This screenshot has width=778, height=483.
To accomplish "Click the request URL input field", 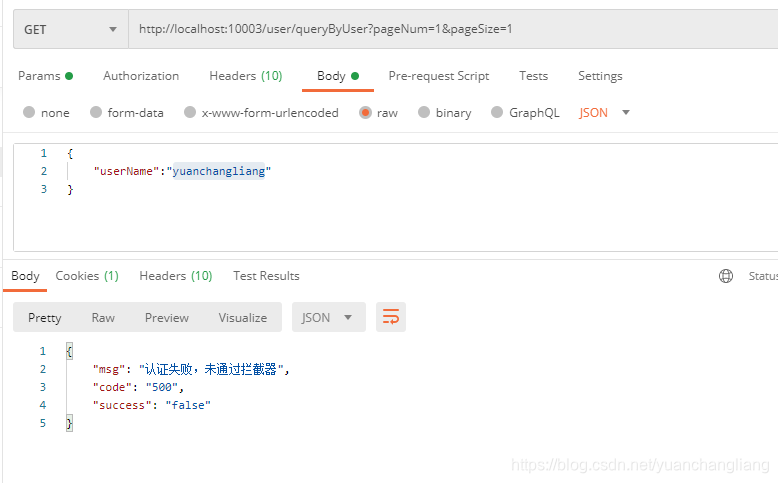I will (453, 29).
